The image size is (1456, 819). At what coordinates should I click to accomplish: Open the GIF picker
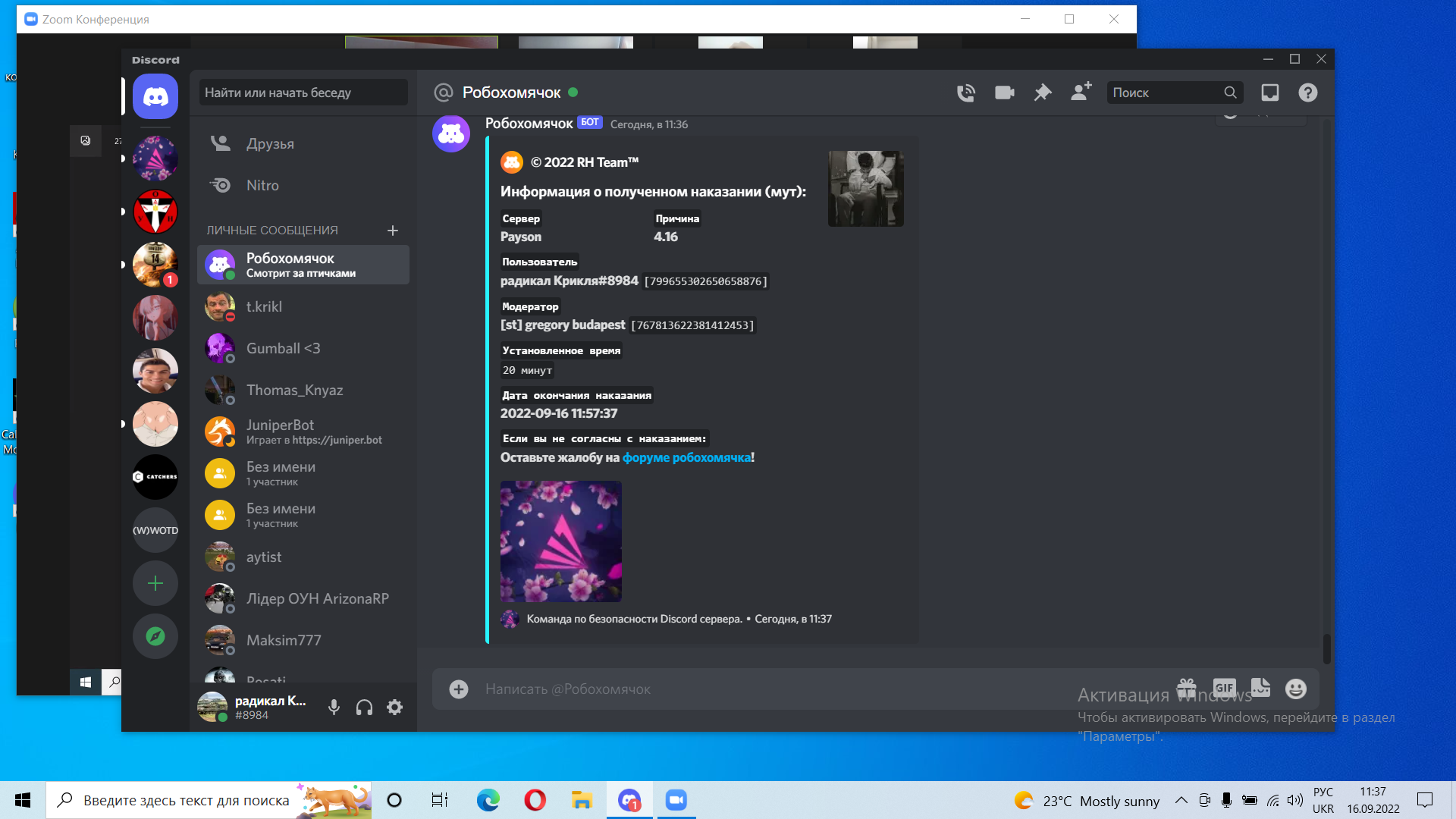click(x=1224, y=688)
